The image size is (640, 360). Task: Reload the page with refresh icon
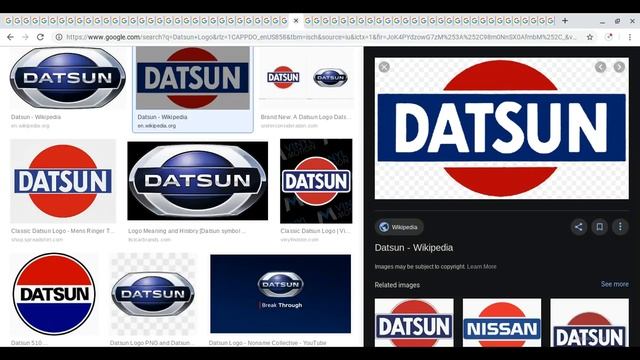tap(40, 37)
